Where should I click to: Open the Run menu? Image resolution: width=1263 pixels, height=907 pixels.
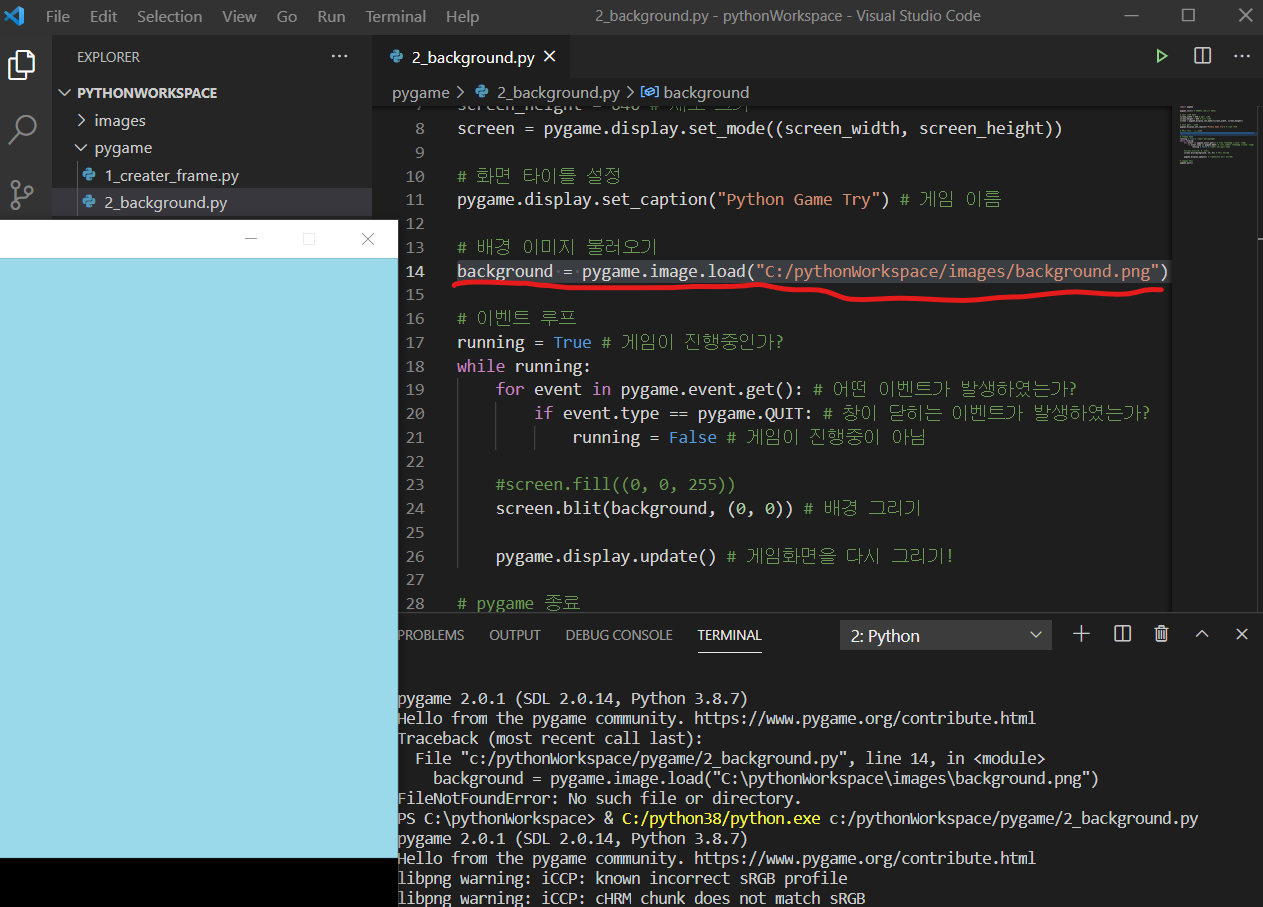[331, 16]
